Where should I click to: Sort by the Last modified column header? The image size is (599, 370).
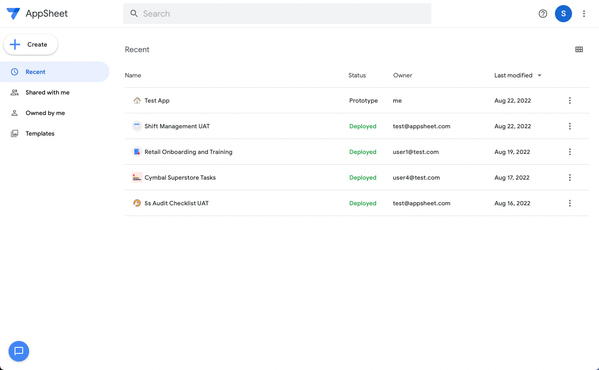point(513,75)
